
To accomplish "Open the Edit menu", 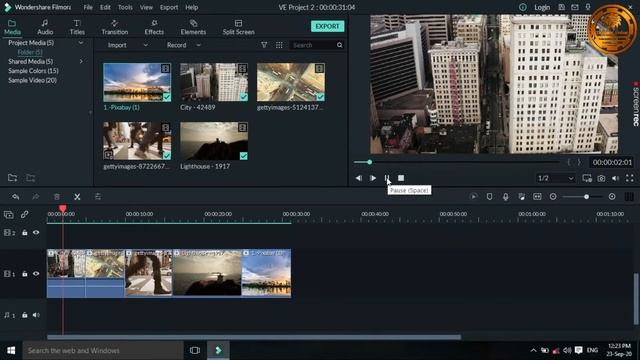I will 105,7.
